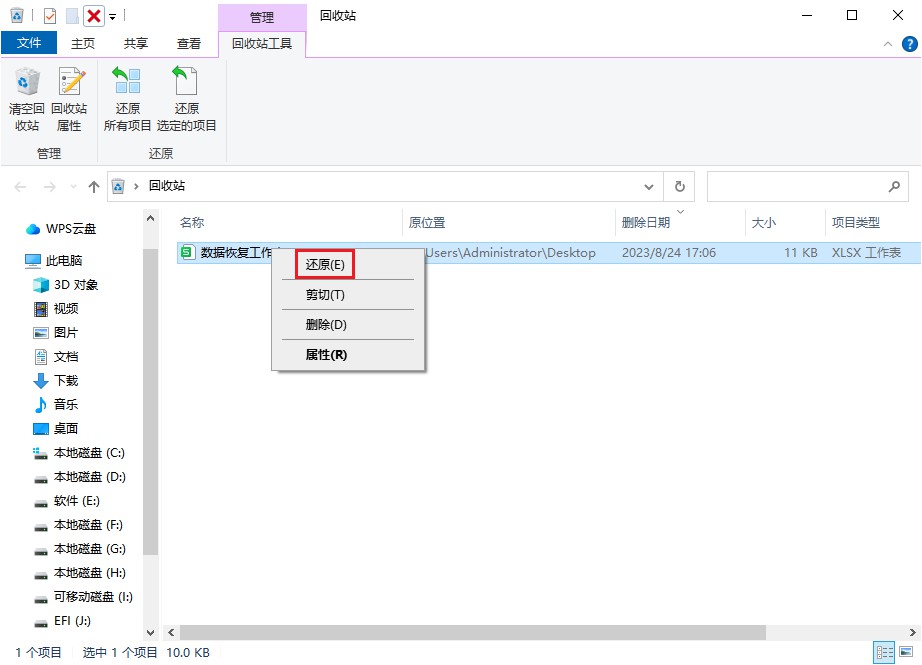
Task: Click the navigation pane scroll-up arrow
Action: tap(151, 219)
